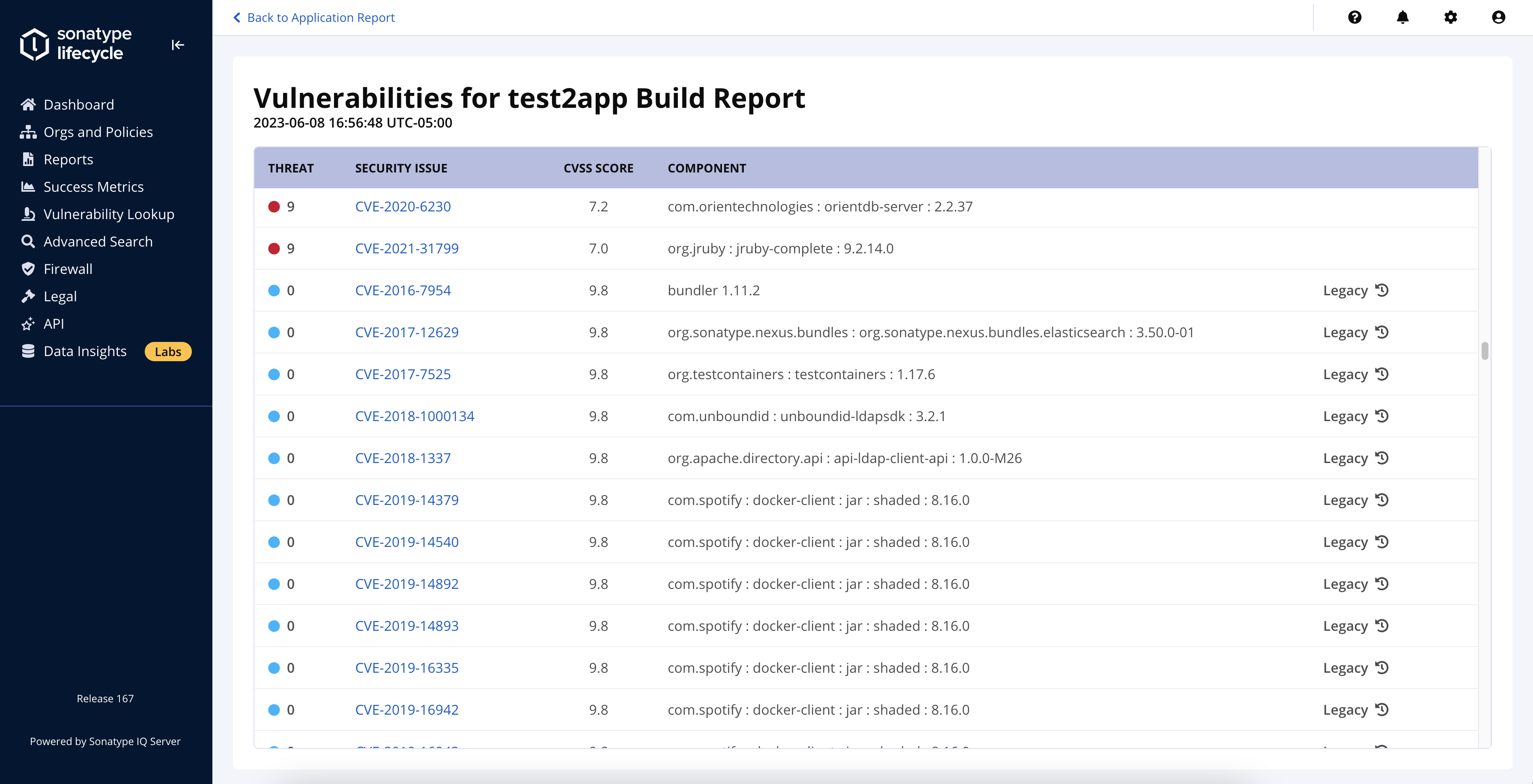Open CVE-2021-31799 security issue link
The width and height of the screenshot is (1533, 784).
tap(407, 248)
